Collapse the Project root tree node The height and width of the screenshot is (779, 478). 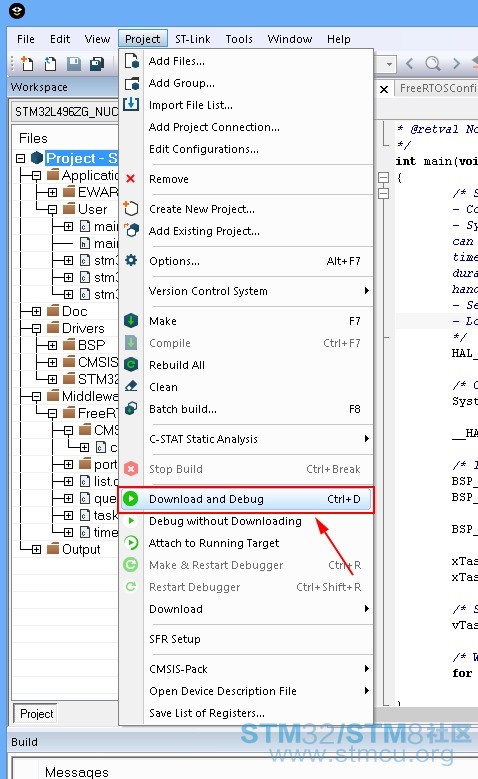click(20, 158)
